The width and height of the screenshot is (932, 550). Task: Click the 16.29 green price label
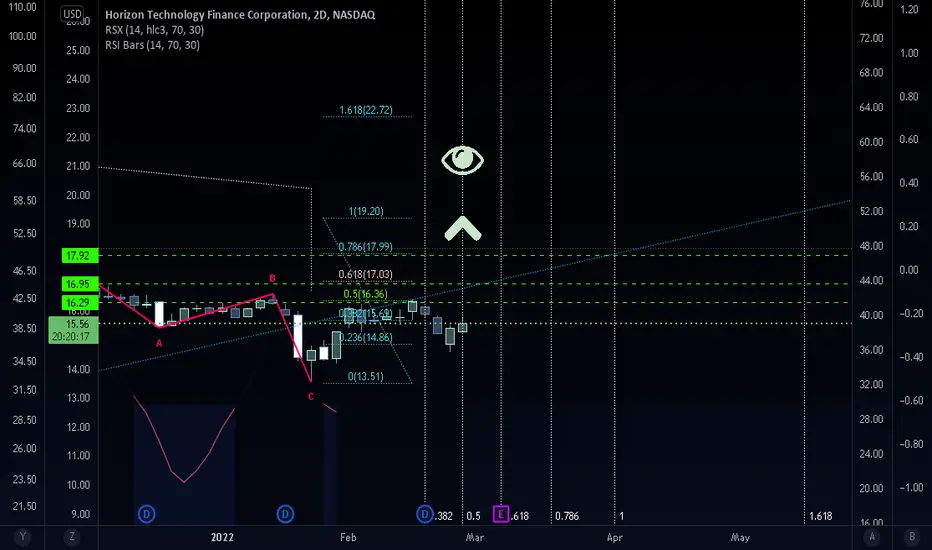(78, 303)
